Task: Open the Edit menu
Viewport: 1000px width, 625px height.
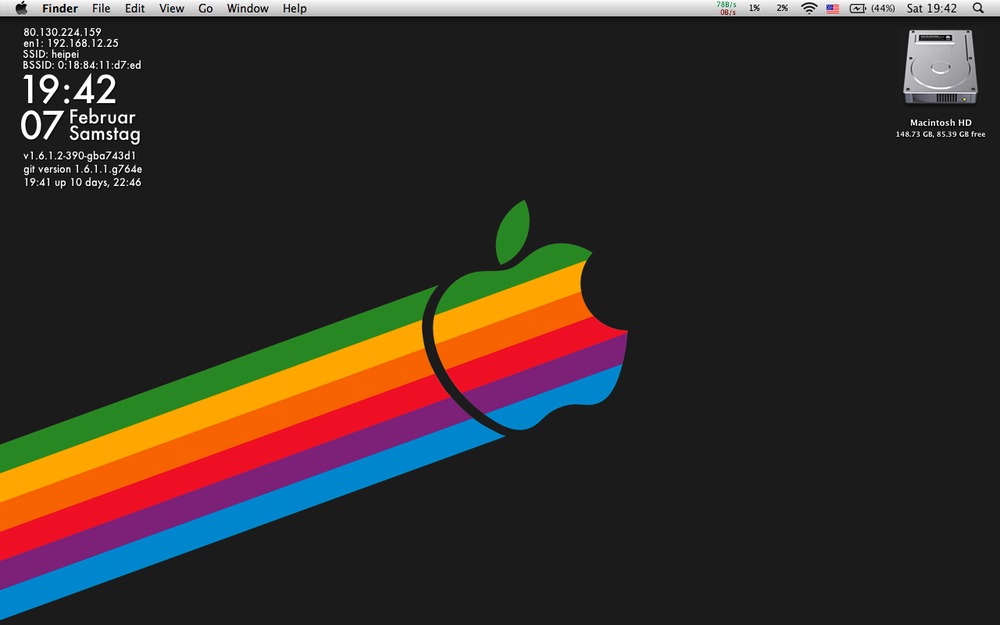Action: [135, 8]
